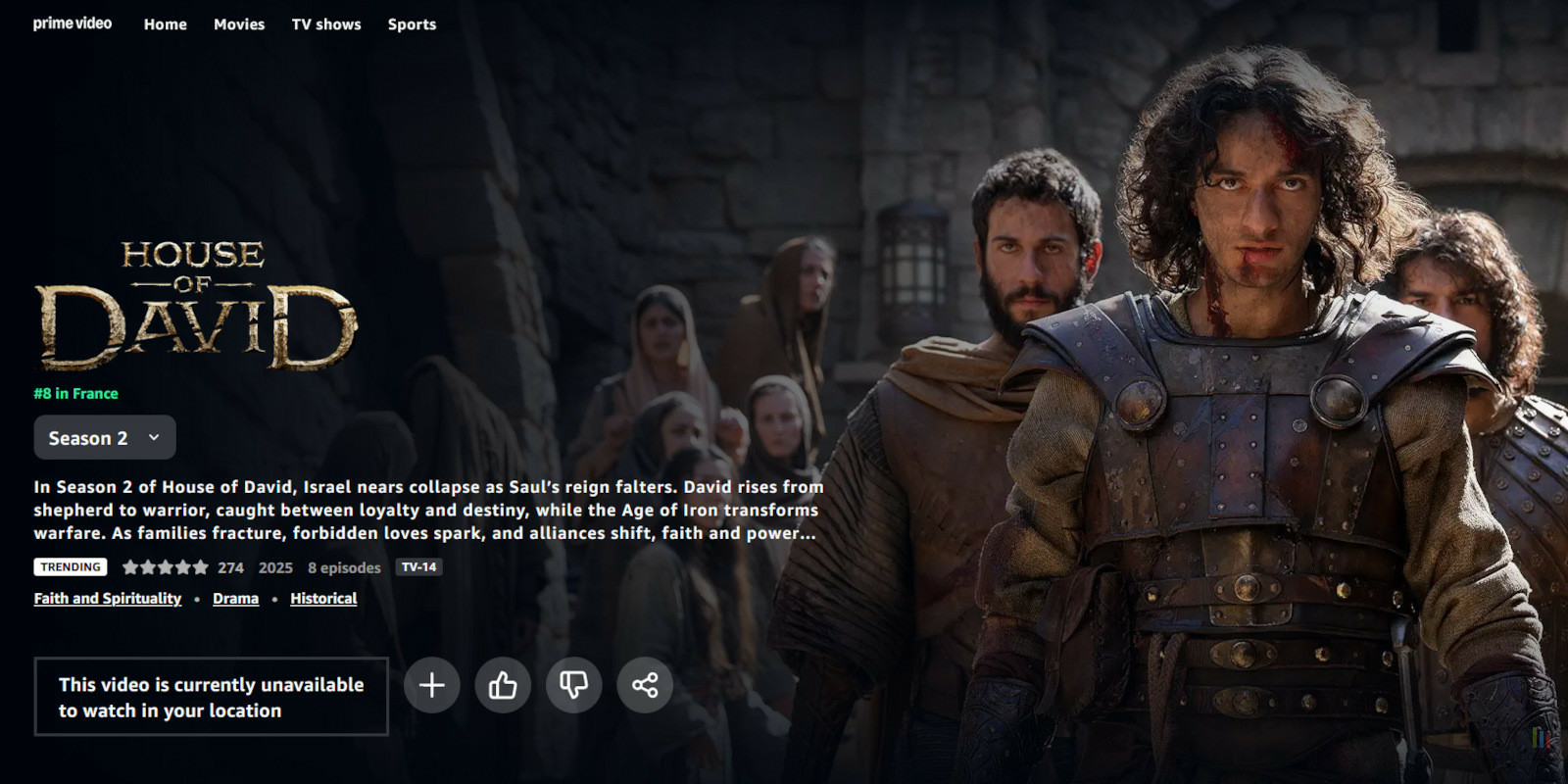
Task: Add House of David to Watchlist
Action: tap(432, 685)
